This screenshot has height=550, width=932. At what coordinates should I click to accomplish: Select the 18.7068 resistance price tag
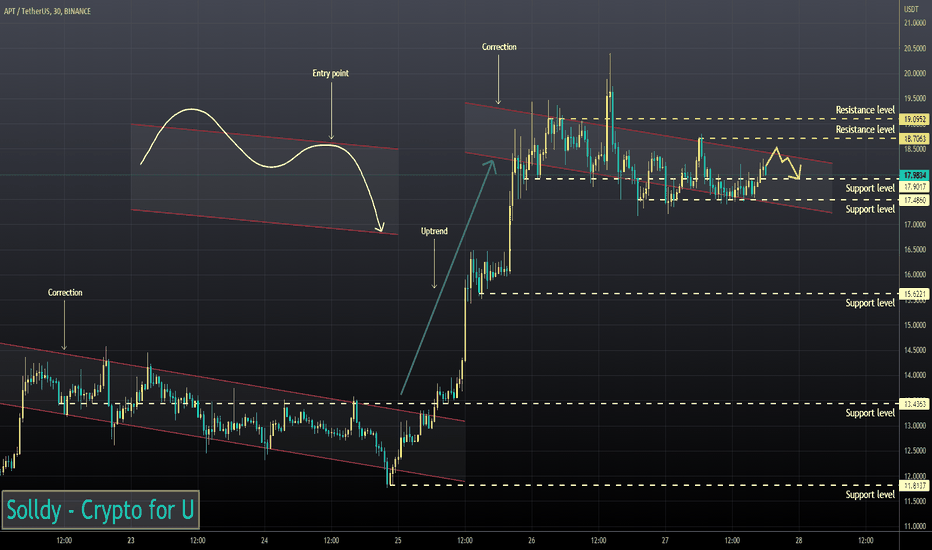(915, 139)
